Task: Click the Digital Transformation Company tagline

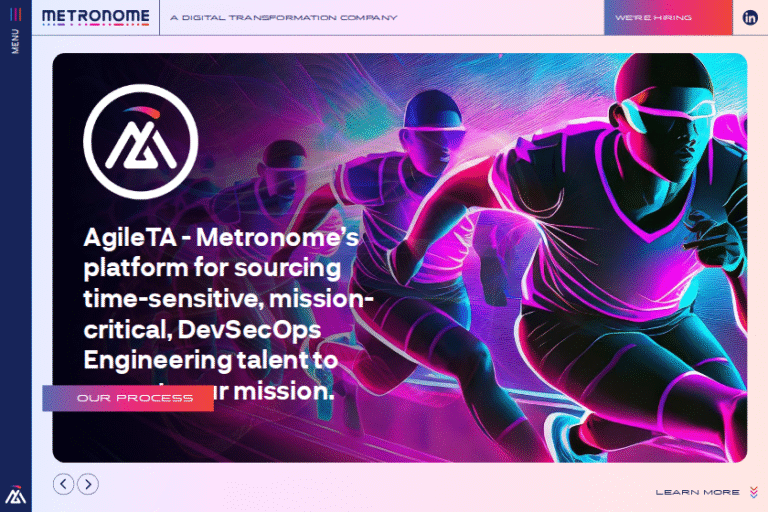Action: tap(283, 18)
